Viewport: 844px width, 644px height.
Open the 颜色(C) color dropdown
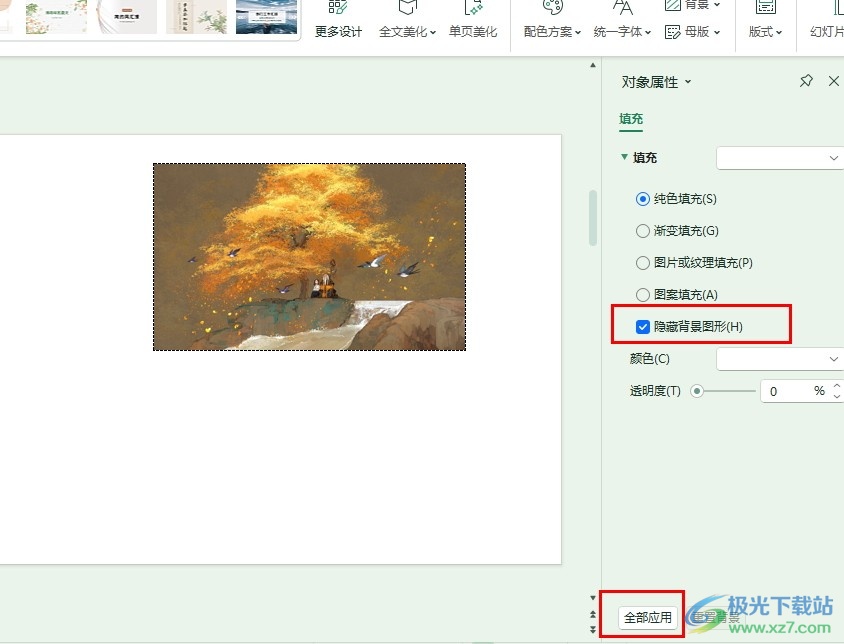click(780, 359)
